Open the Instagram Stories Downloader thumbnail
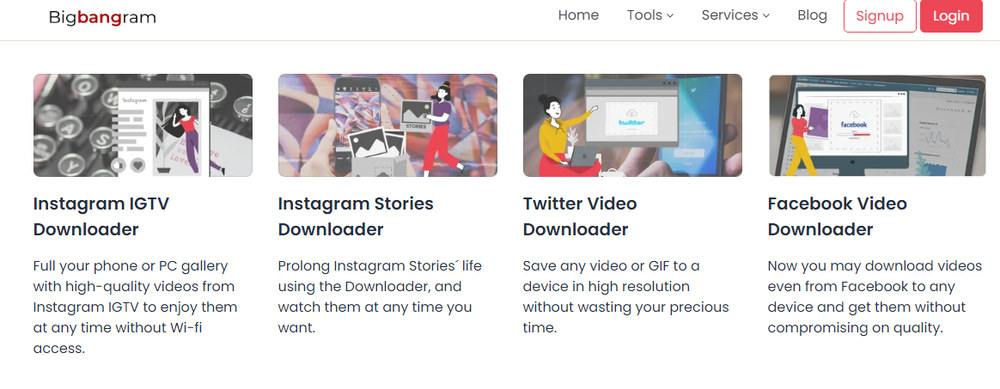This screenshot has width=1000, height=389. [x=388, y=125]
